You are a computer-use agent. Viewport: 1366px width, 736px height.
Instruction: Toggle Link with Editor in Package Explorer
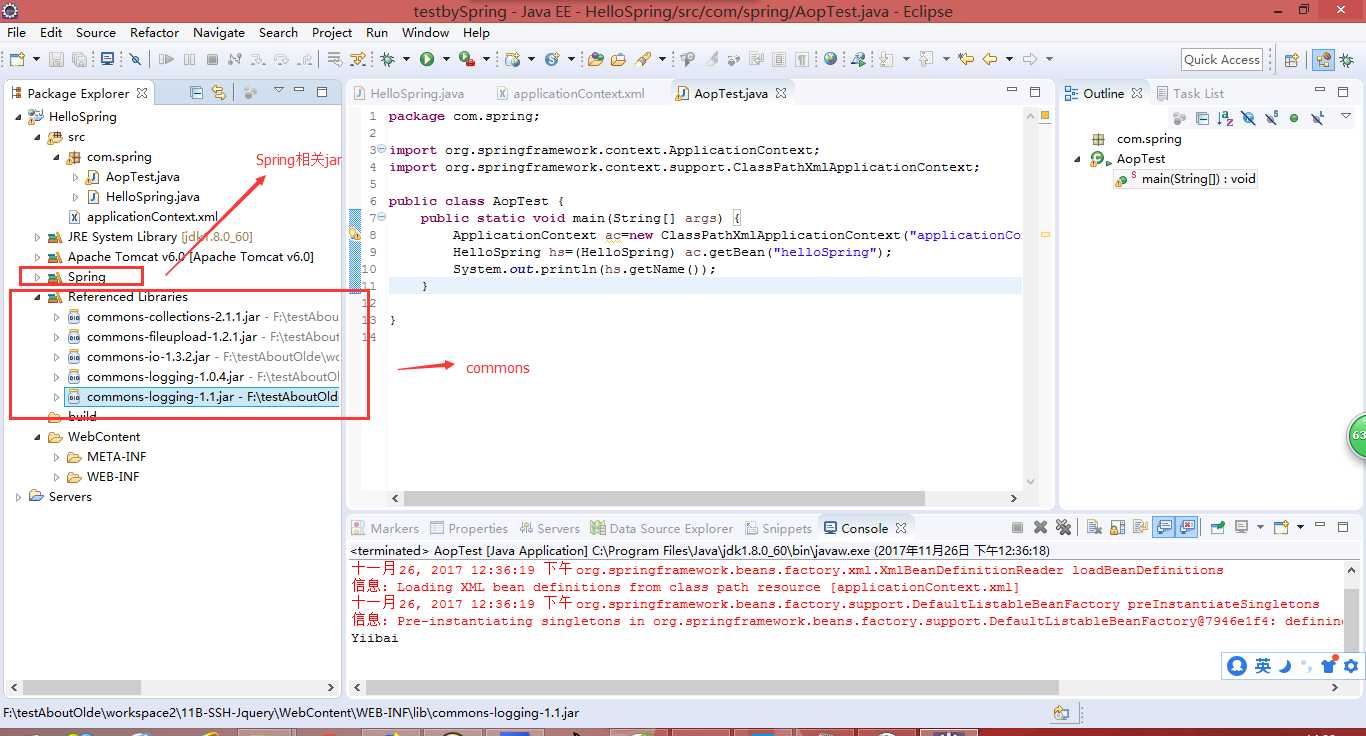(x=218, y=93)
